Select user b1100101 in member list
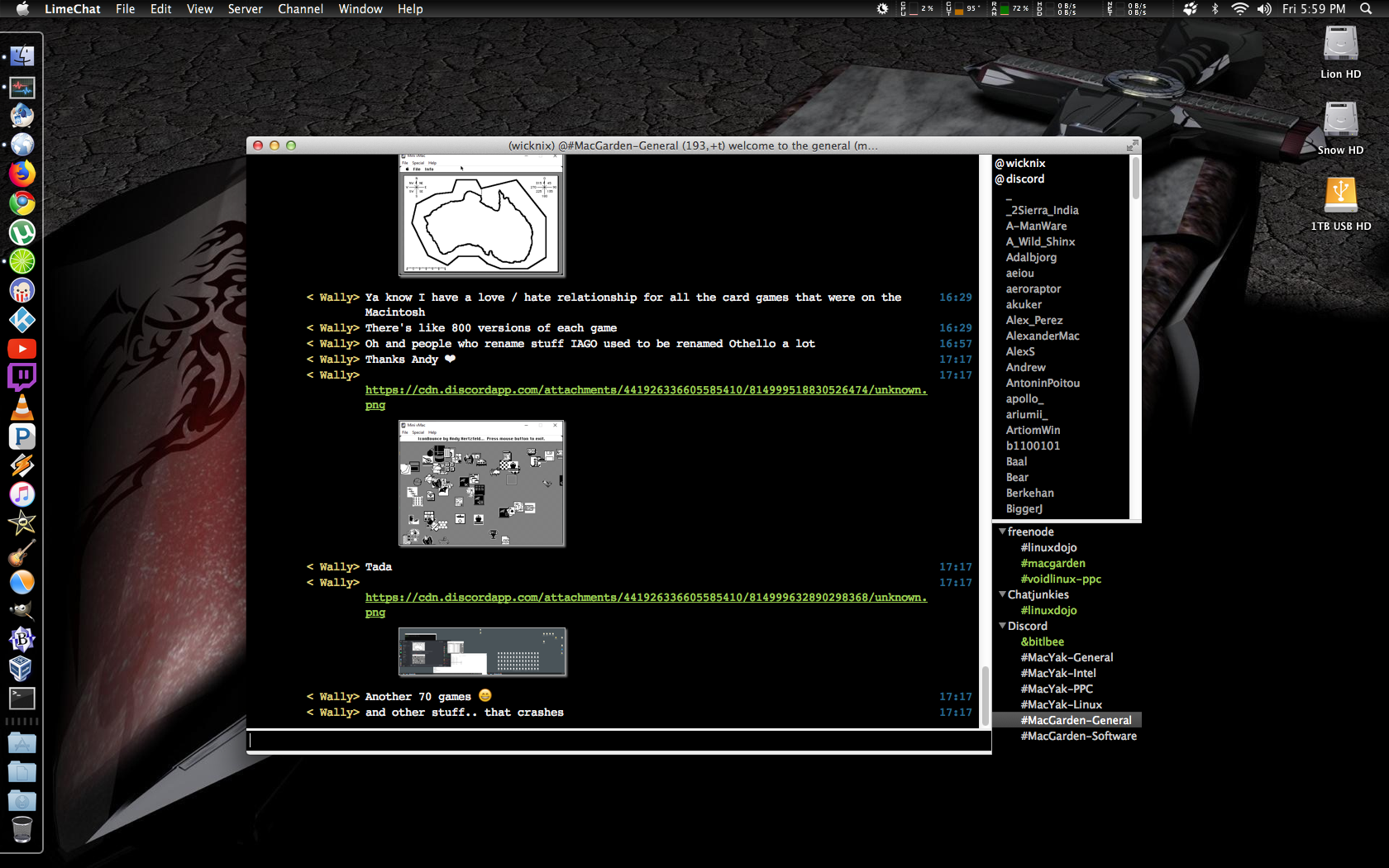1389x868 pixels. click(x=1033, y=446)
